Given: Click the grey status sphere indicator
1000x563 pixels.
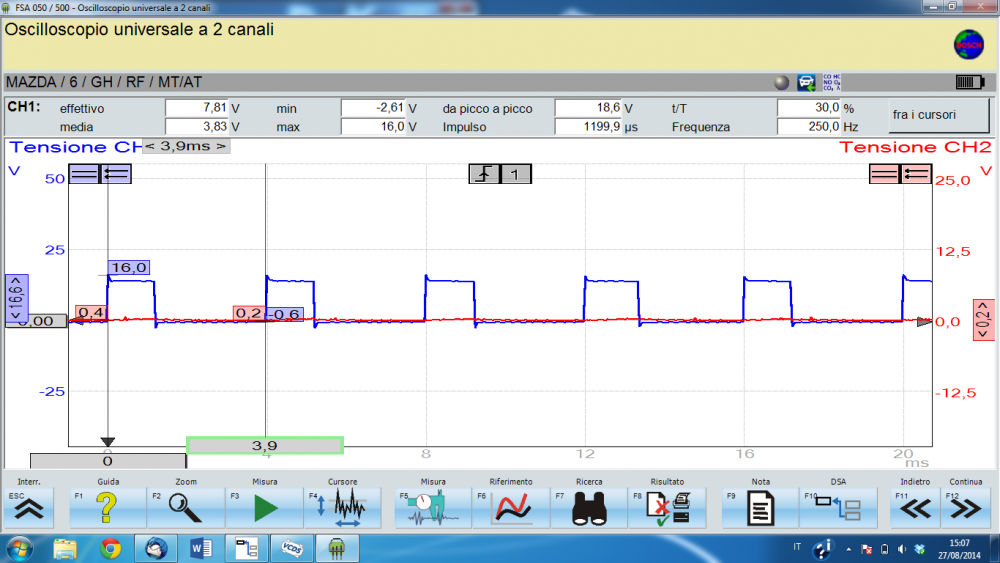Looking at the screenshot, I should [781, 82].
